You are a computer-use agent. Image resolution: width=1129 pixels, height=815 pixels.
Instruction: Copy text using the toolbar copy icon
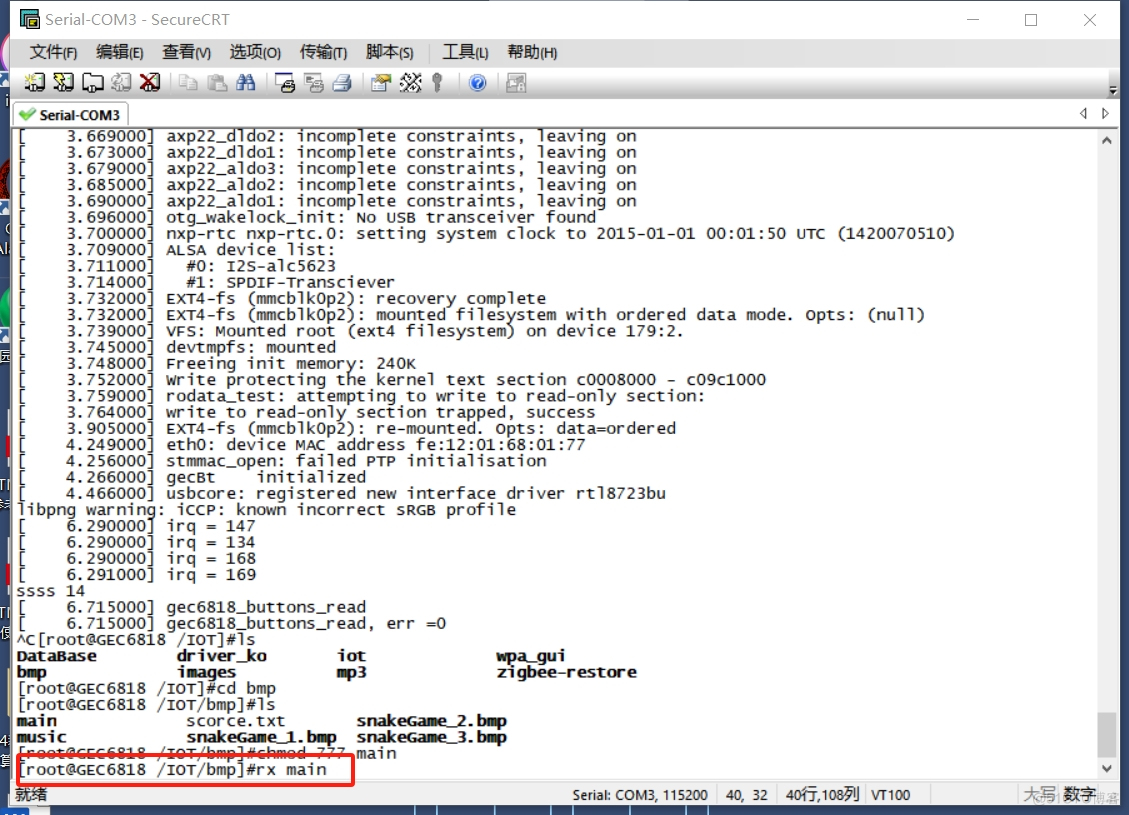point(186,83)
